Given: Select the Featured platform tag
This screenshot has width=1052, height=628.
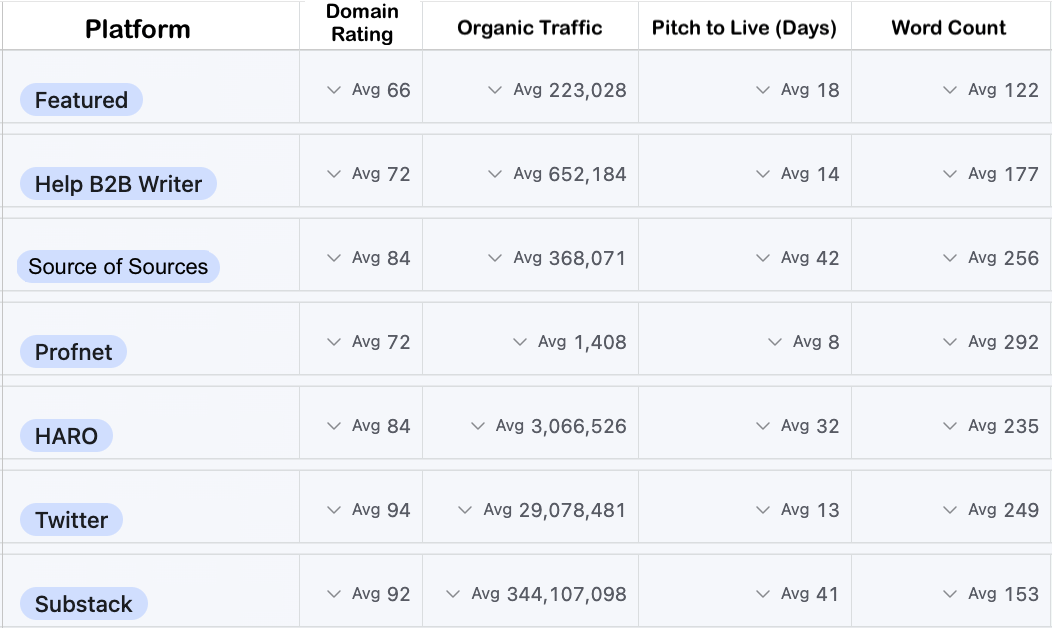Looking at the screenshot, I should [x=80, y=99].
